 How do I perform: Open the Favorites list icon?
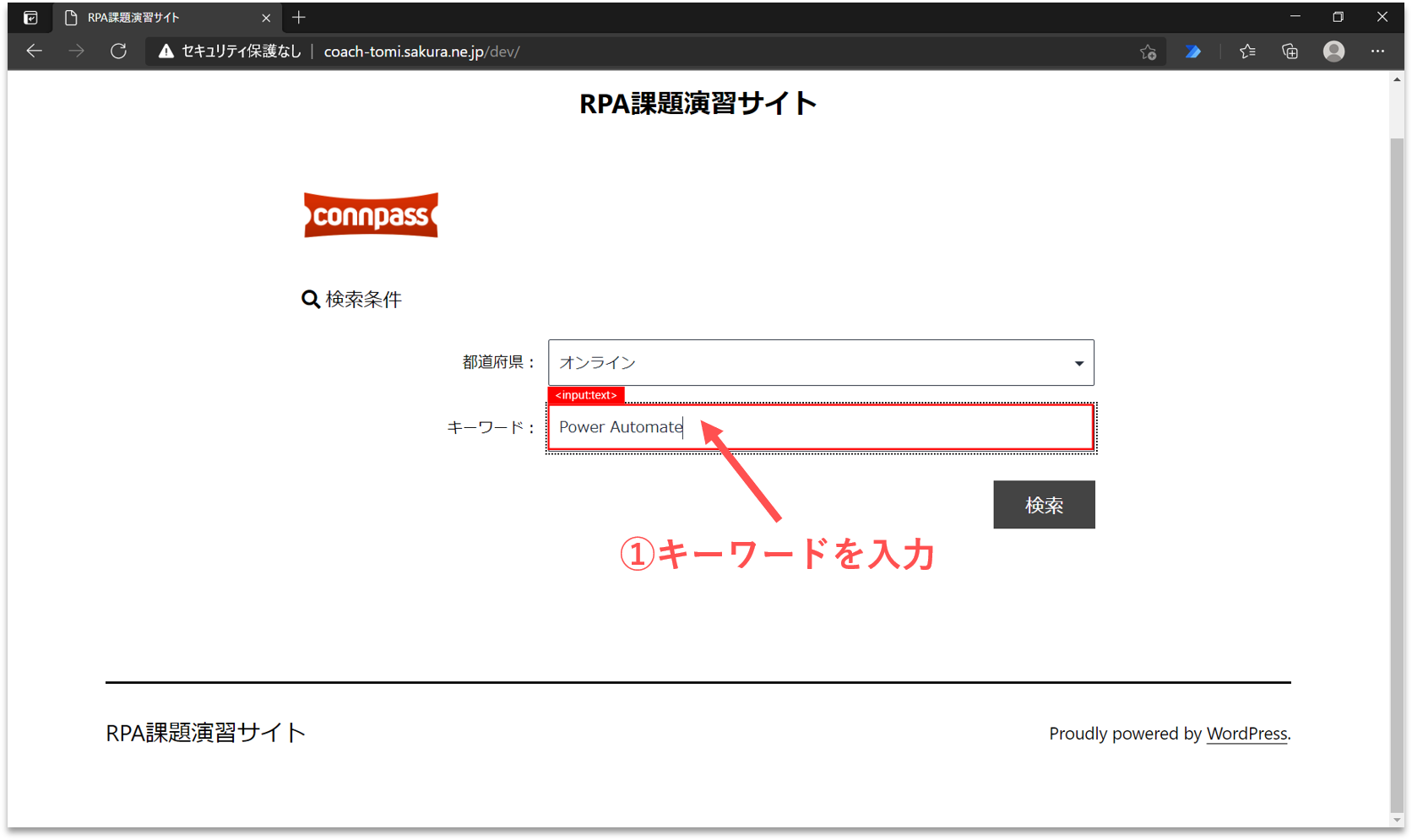click(x=1247, y=51)
